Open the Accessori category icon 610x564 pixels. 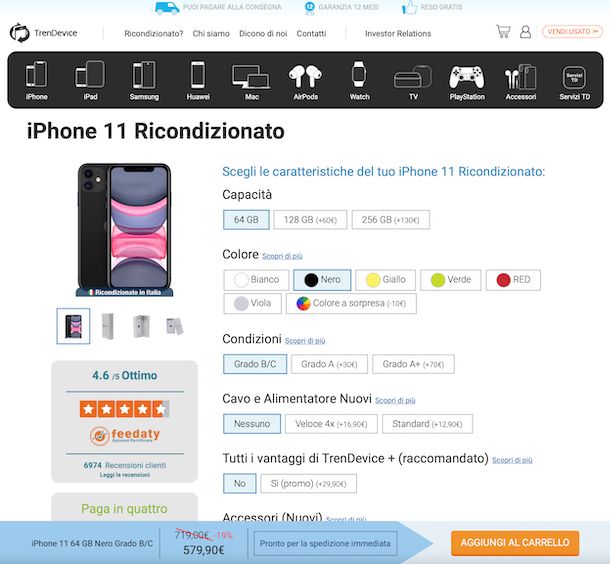[x=521, y=80]
